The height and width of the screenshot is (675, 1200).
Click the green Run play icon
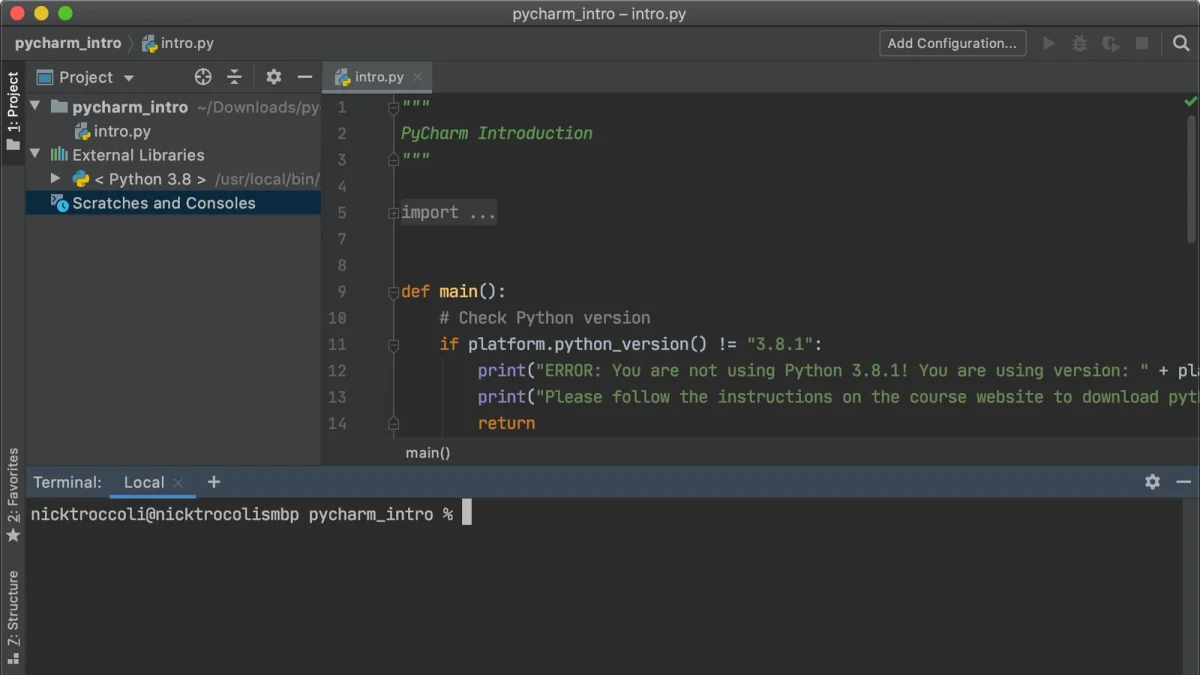point(1049,43)
